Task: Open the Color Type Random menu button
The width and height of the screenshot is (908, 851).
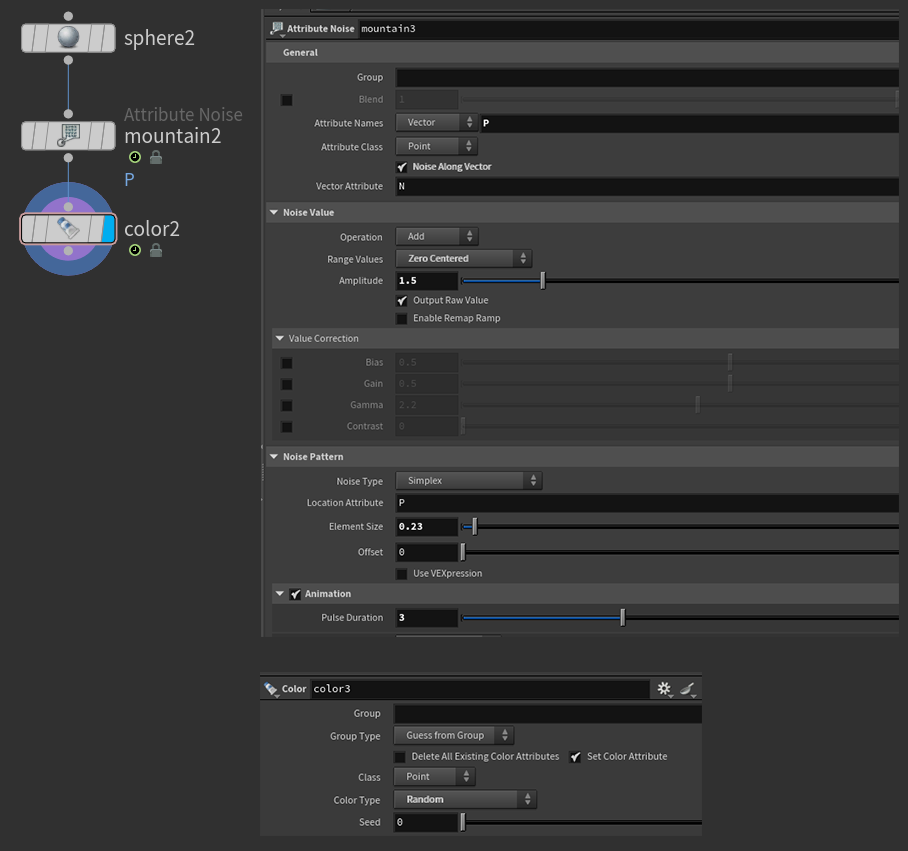Action: (x=464, y=800)
